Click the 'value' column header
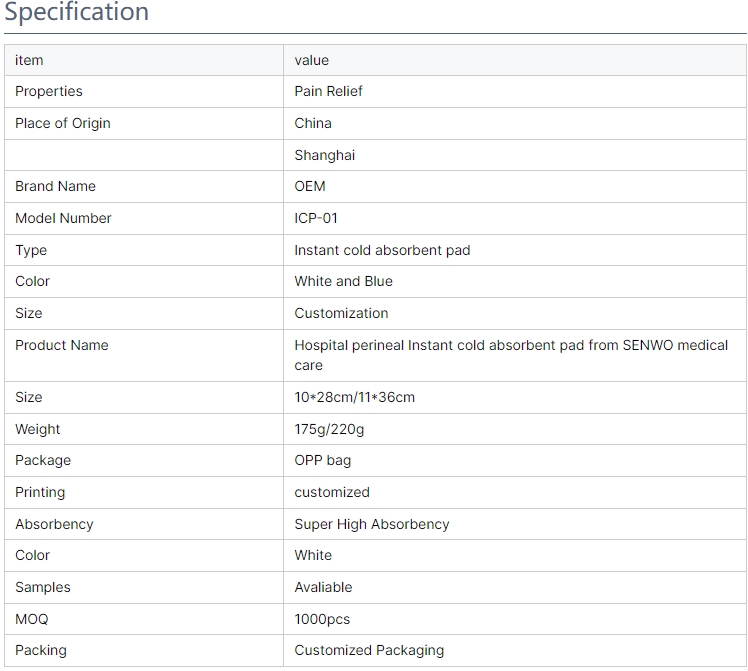The width and height of the screenshot is (748, 671). 312,60
